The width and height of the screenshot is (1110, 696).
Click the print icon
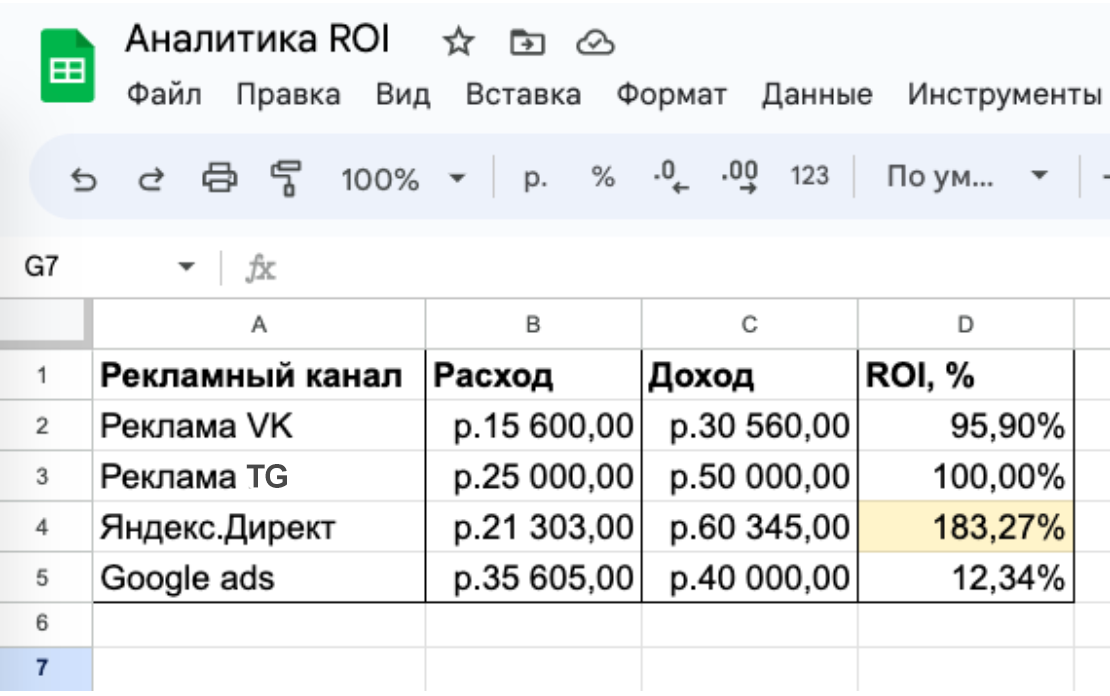click(x=220, y=178)
